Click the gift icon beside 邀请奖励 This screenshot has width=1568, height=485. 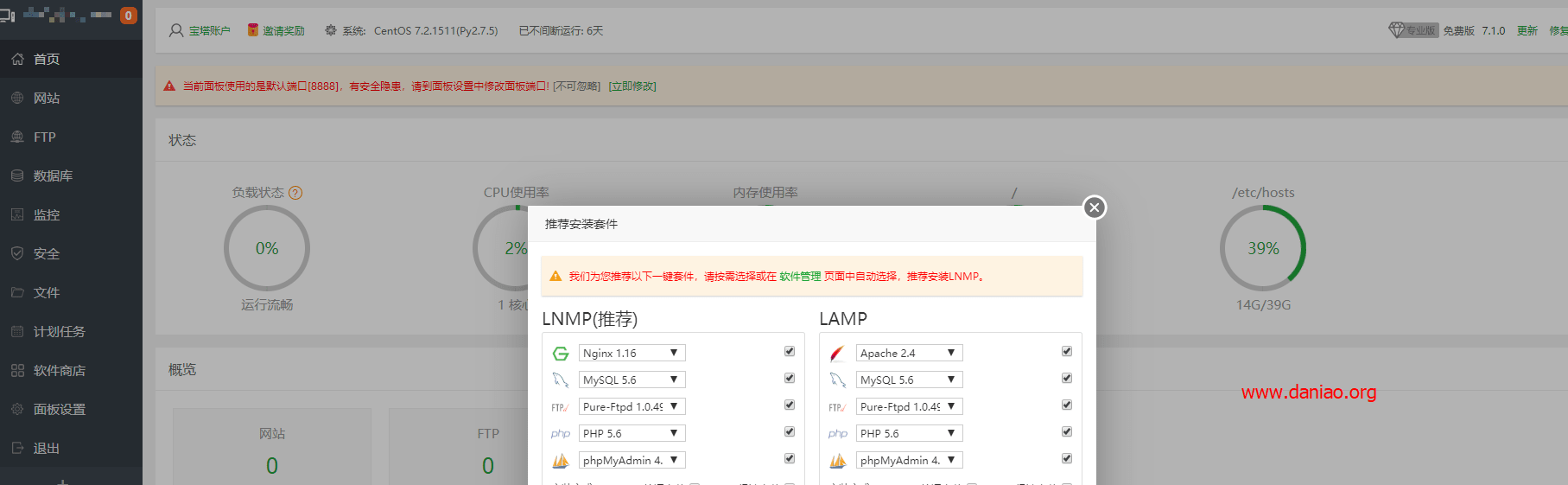253,30
